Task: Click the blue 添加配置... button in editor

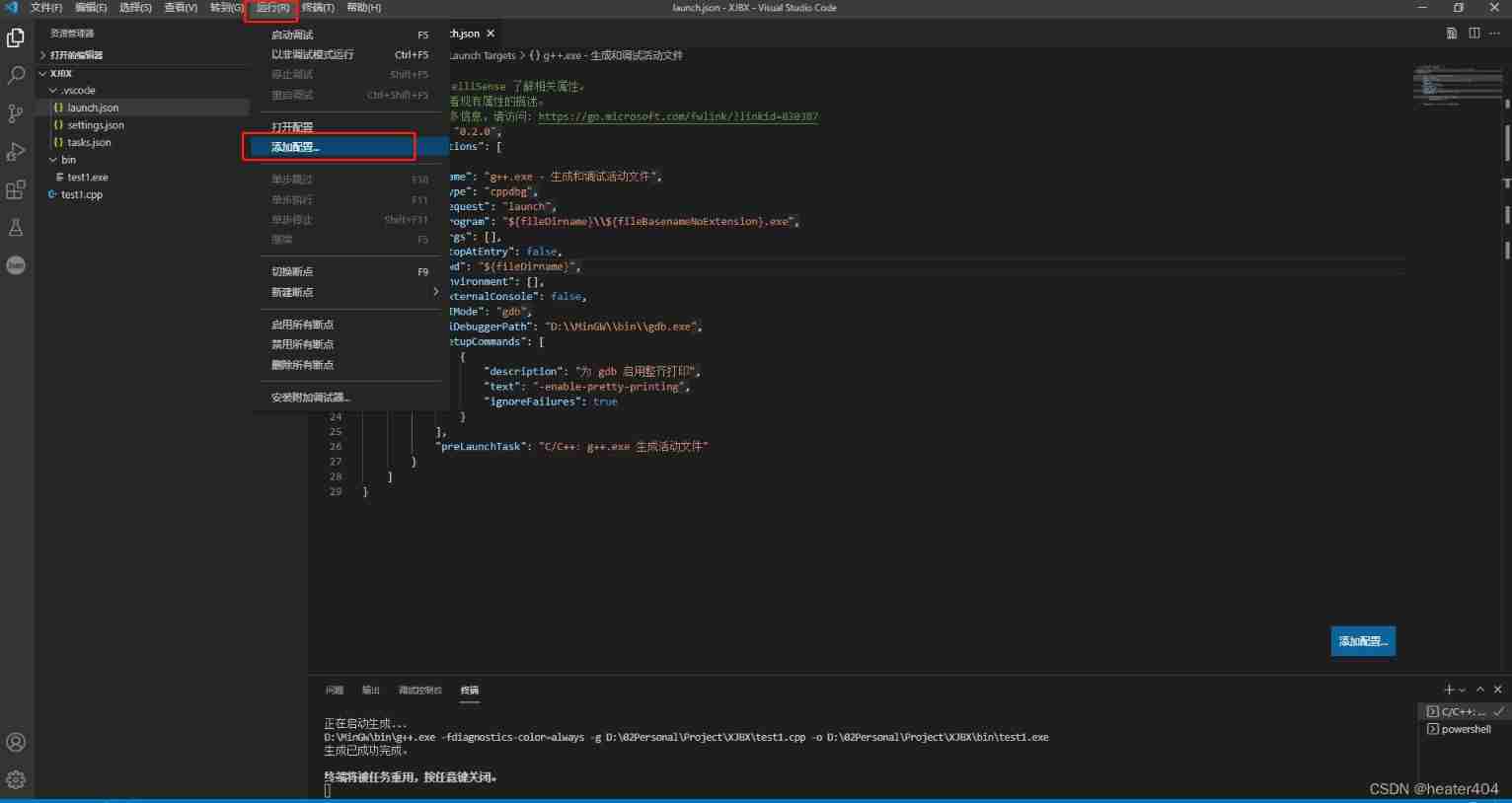Action: point(1363,641)
